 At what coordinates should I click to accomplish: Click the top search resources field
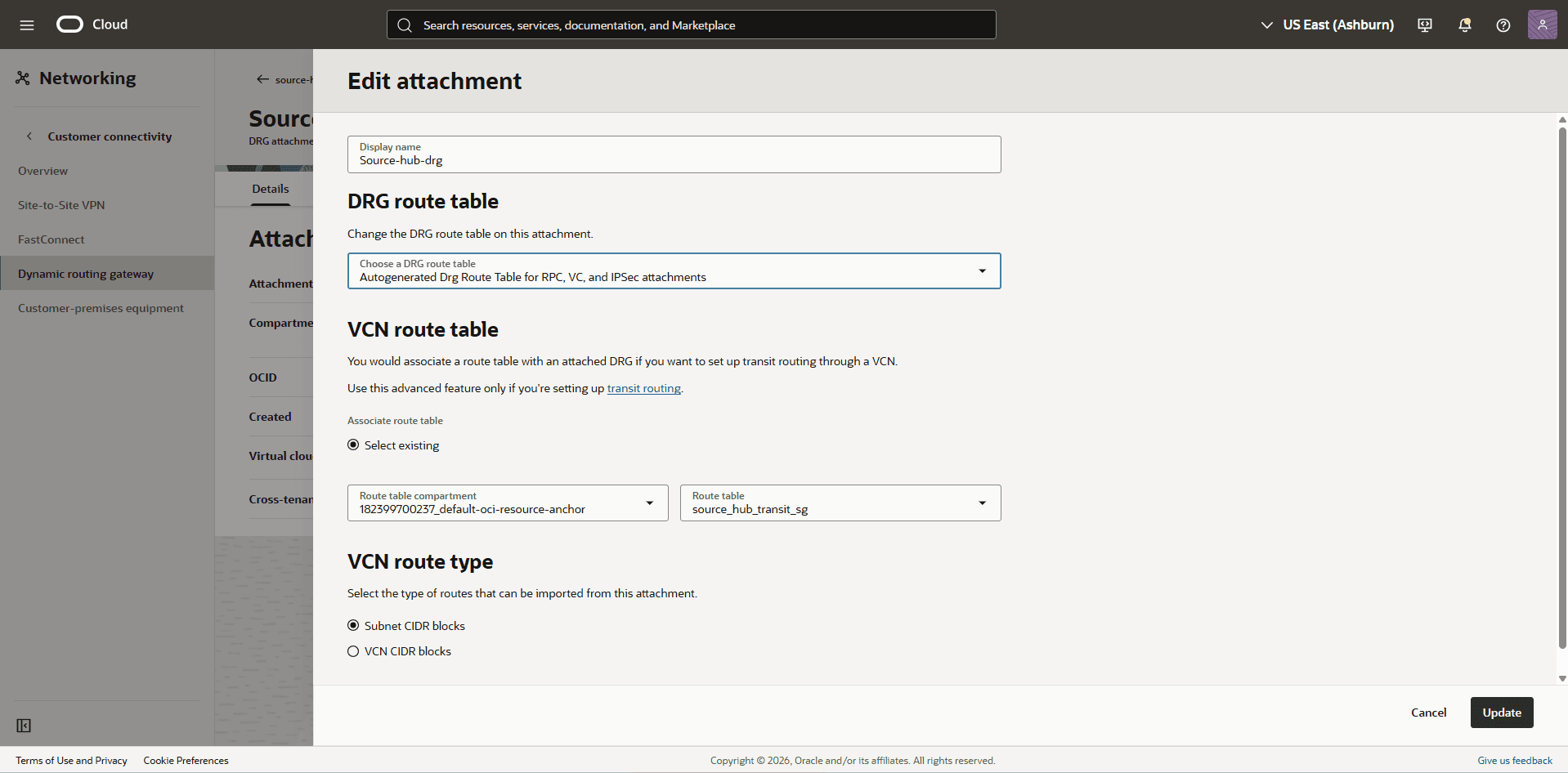691,25
